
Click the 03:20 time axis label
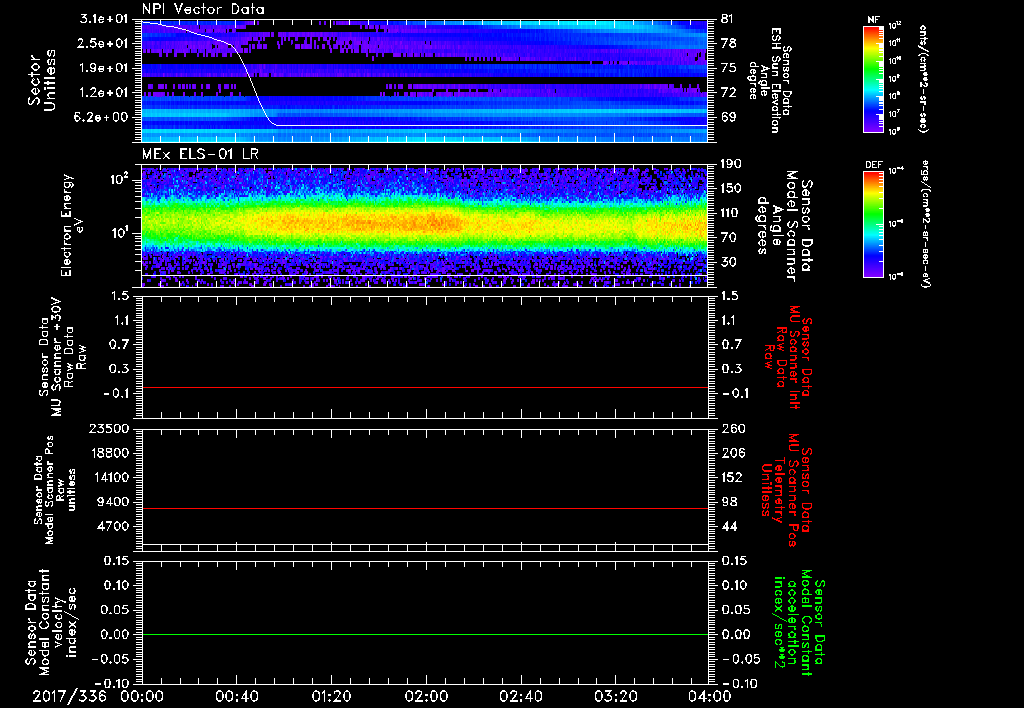(x=615, y=696)
